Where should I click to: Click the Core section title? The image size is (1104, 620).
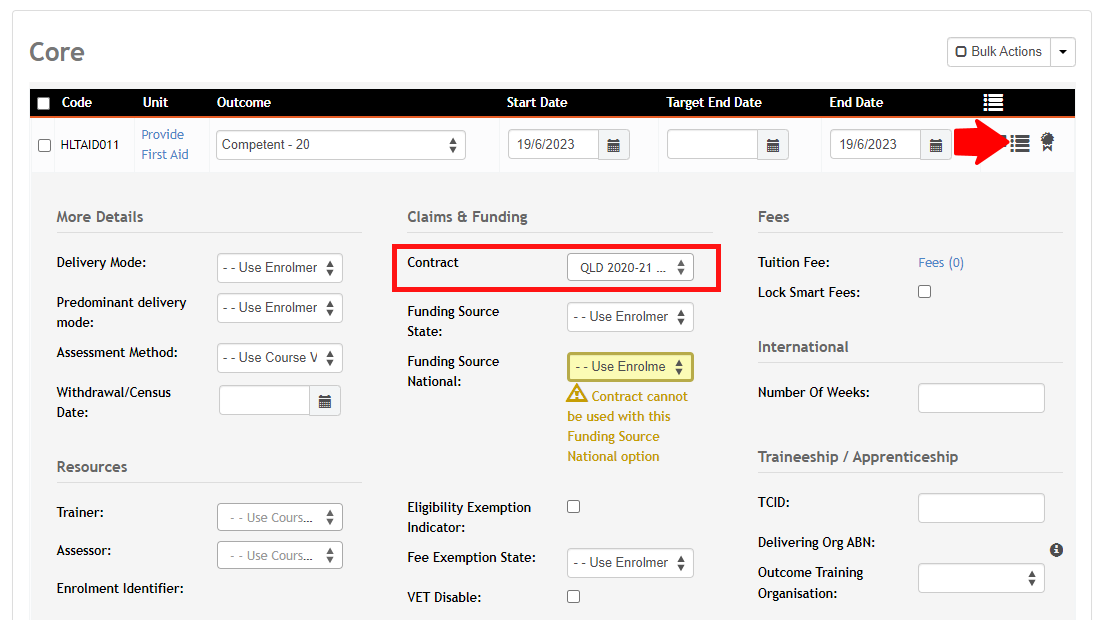pos(57,52)
